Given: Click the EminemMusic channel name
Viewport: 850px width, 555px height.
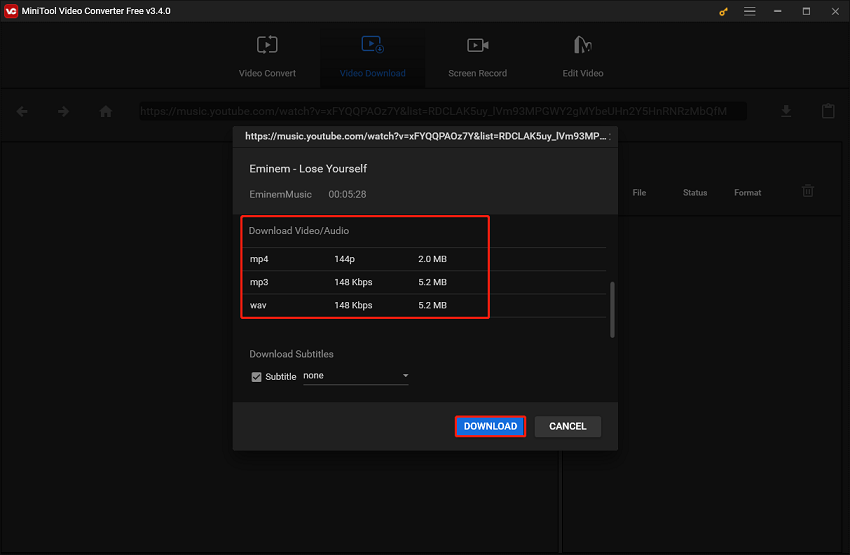Looking at the screenshot, I should pyautogui.click(x=280, y=194).
